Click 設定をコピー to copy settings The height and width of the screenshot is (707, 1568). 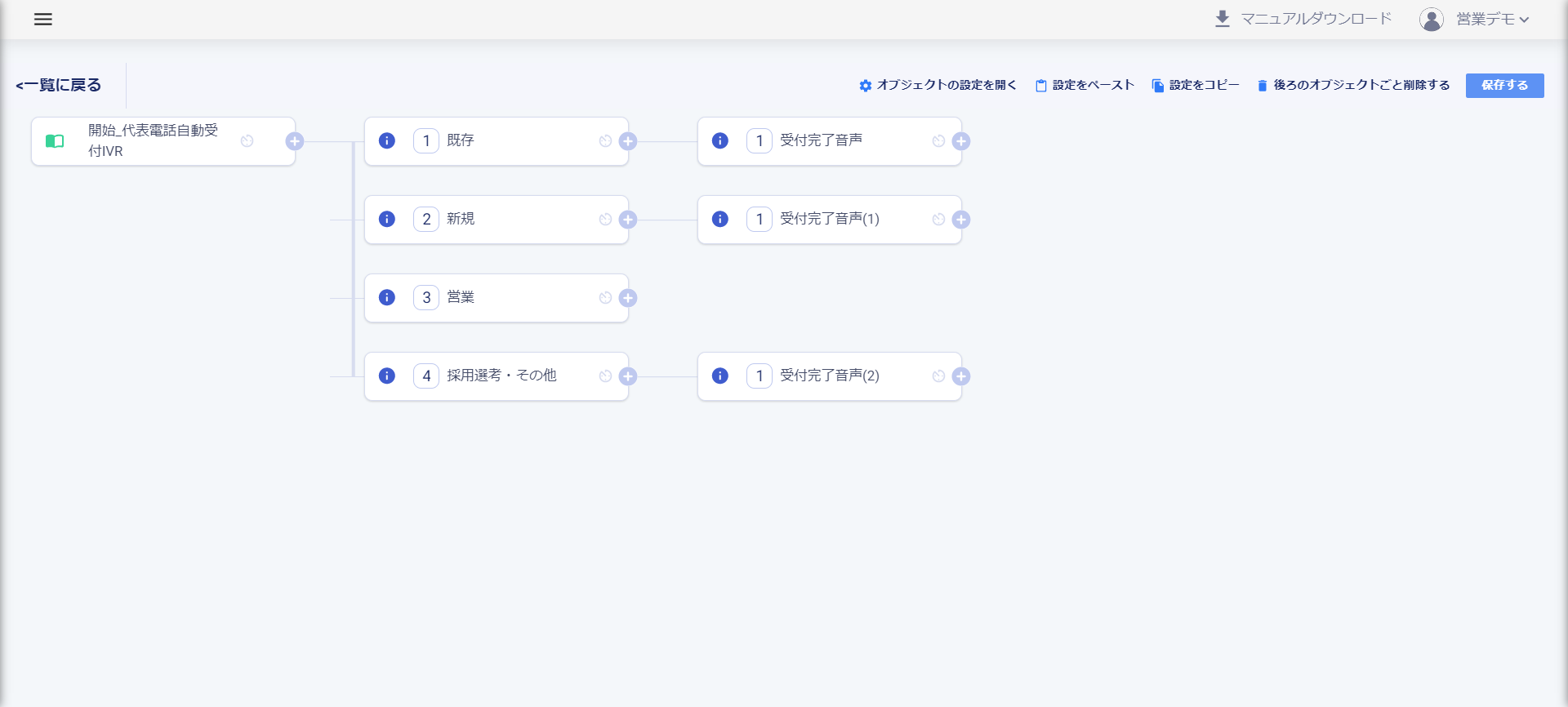pyautogui.click(x=1196, y=85)
